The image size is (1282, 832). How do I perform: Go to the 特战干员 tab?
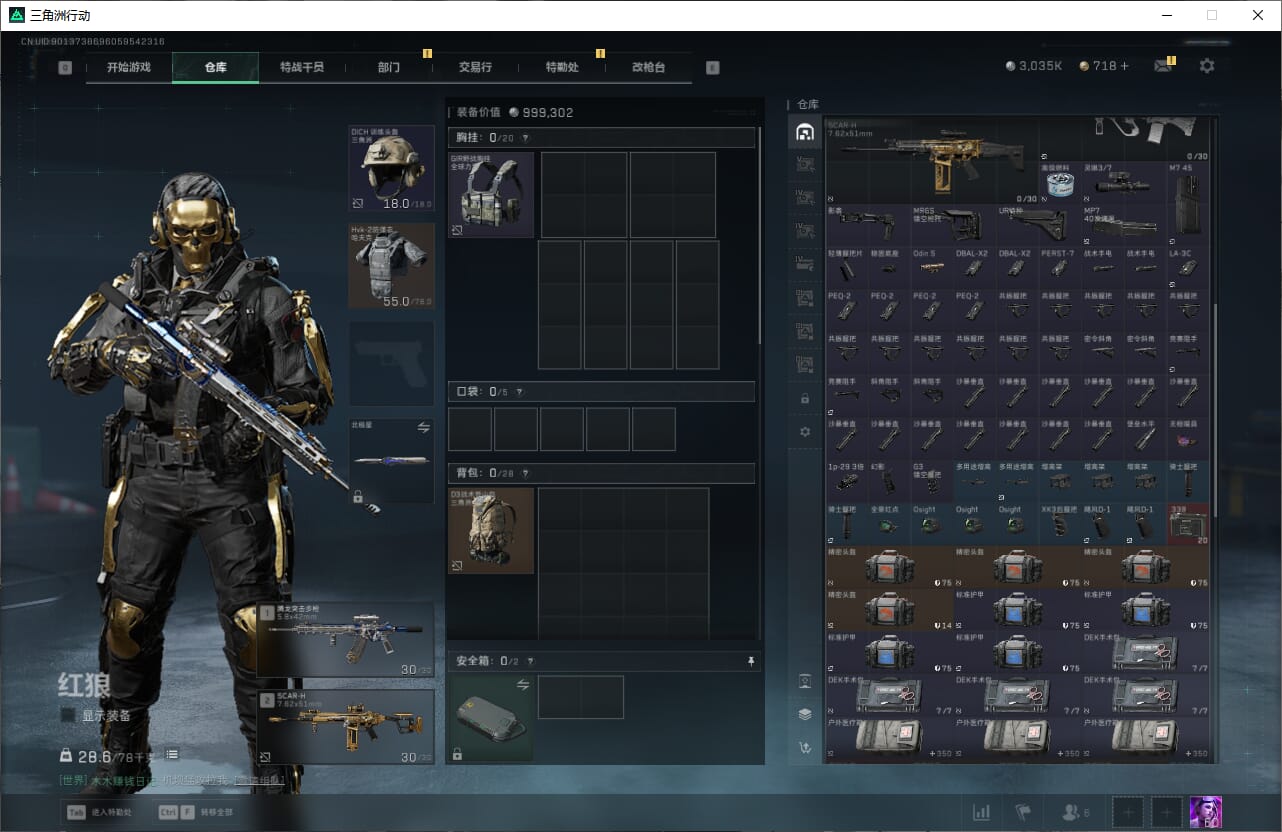point(301,67)
